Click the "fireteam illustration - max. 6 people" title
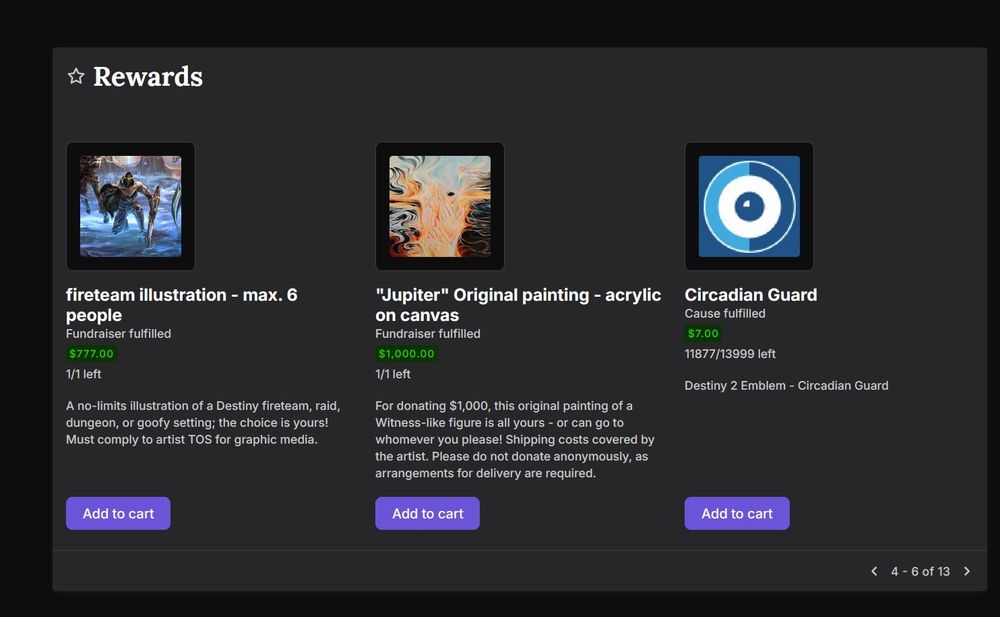Viewport: 1000px width, 617px height. (x=182, y=305)
